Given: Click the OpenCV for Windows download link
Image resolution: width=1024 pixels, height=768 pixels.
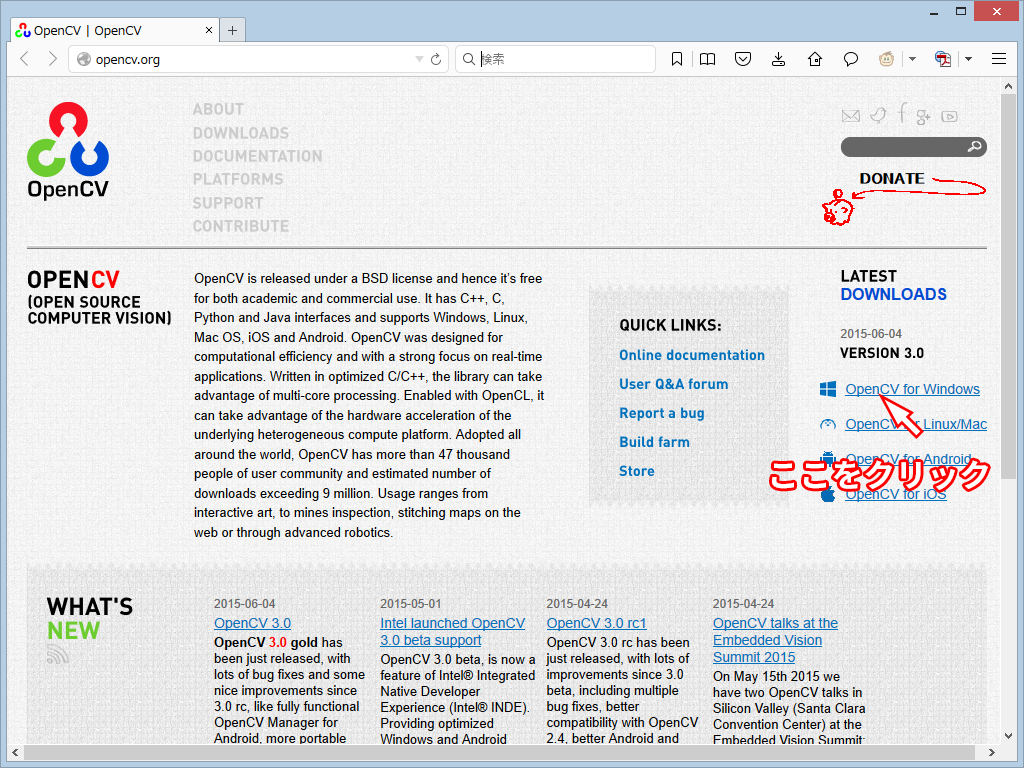Looking at the screenshot, I should [x=912, y=388].
